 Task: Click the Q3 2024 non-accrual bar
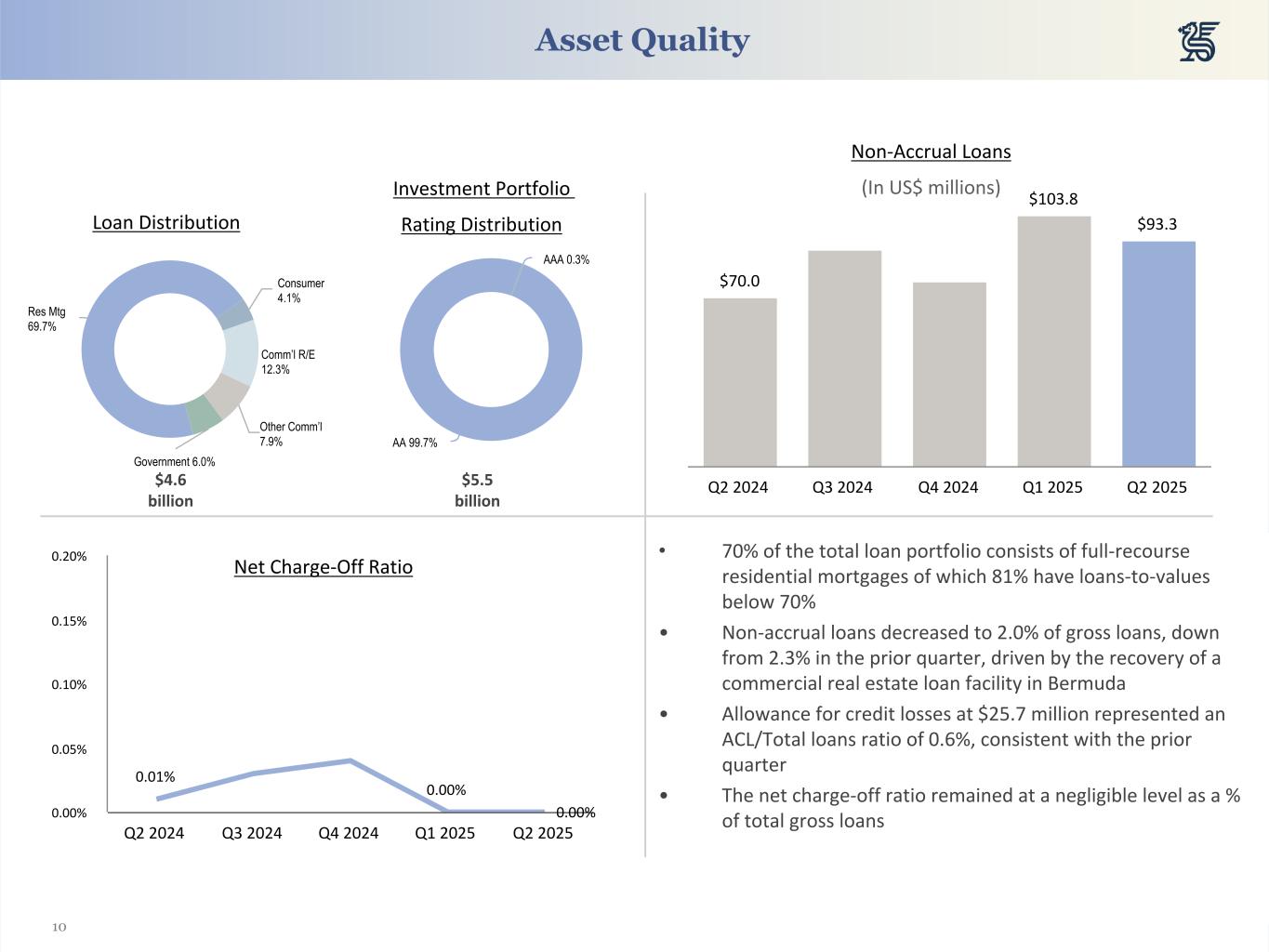coord(844,358)
